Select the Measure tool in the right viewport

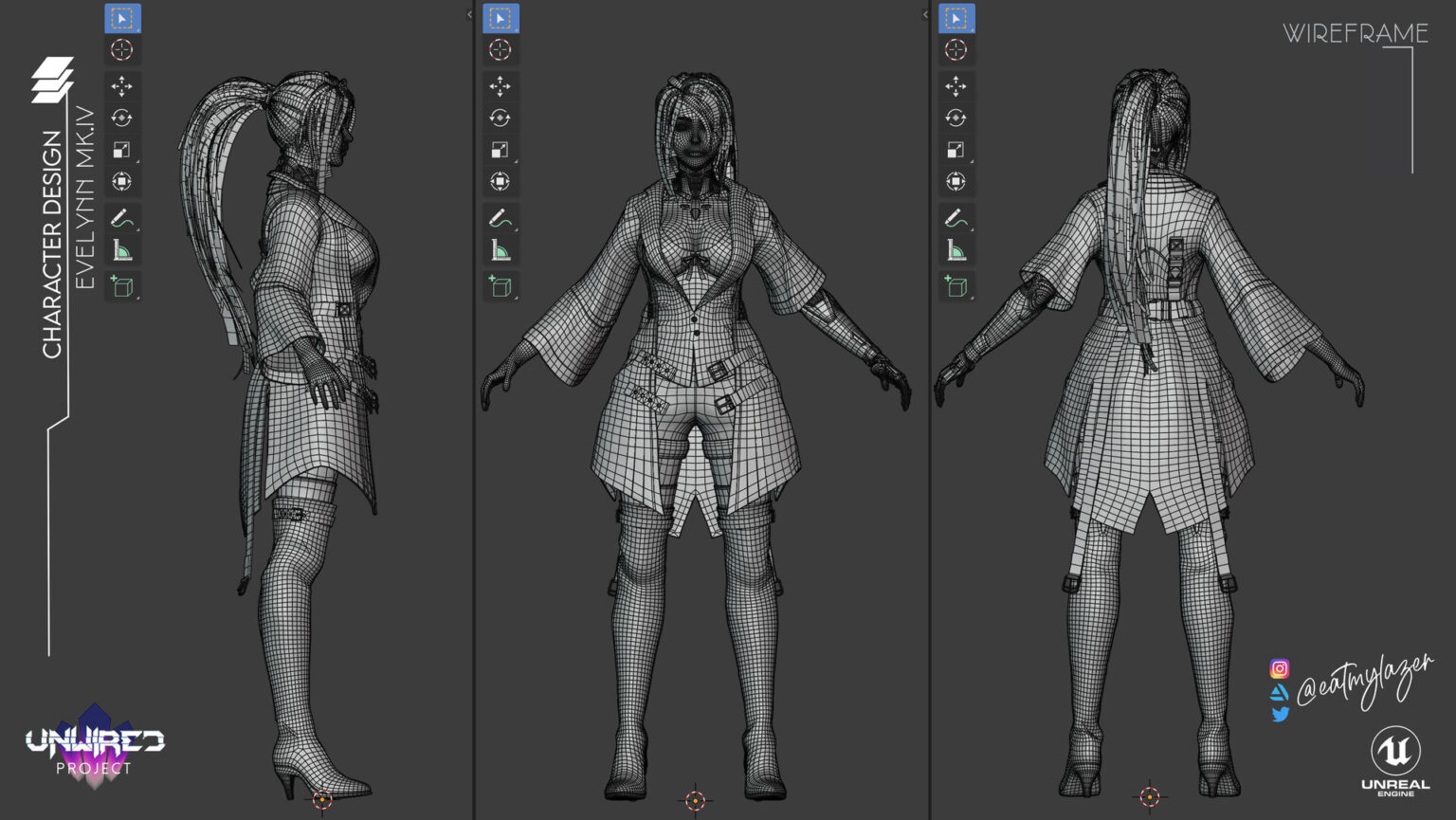coord(956,250)
